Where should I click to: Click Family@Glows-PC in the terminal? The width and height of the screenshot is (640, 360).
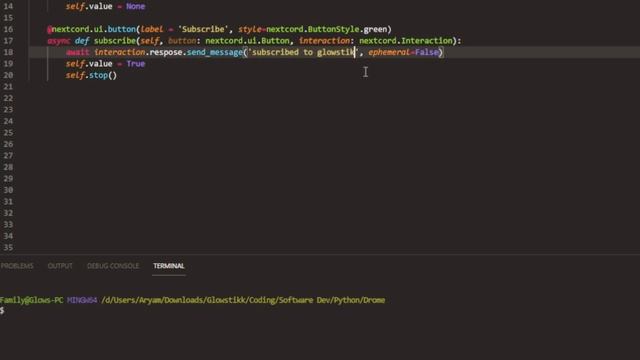coord(31,300)
